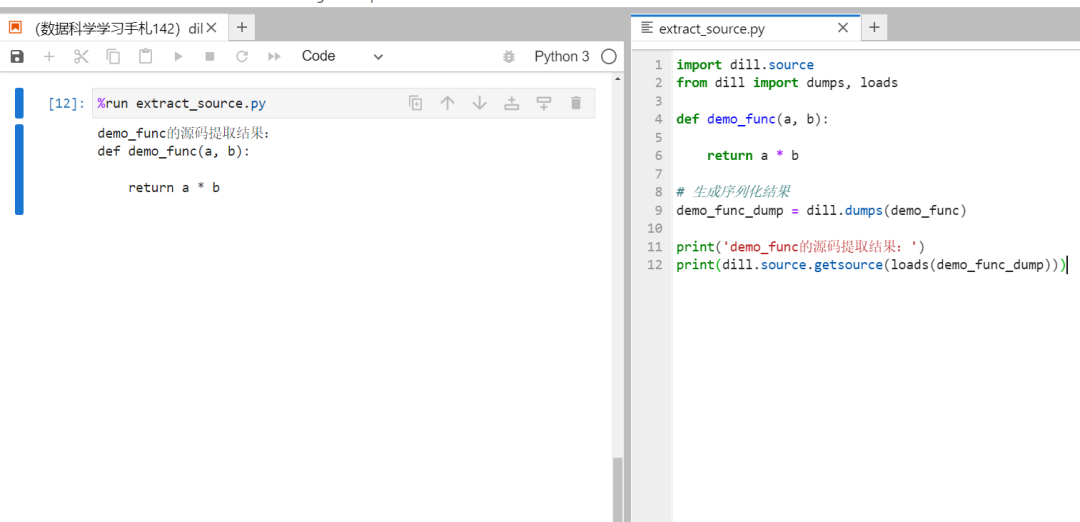Open a new tab in the right panel

pyautogui.click(x=874, y=28)
